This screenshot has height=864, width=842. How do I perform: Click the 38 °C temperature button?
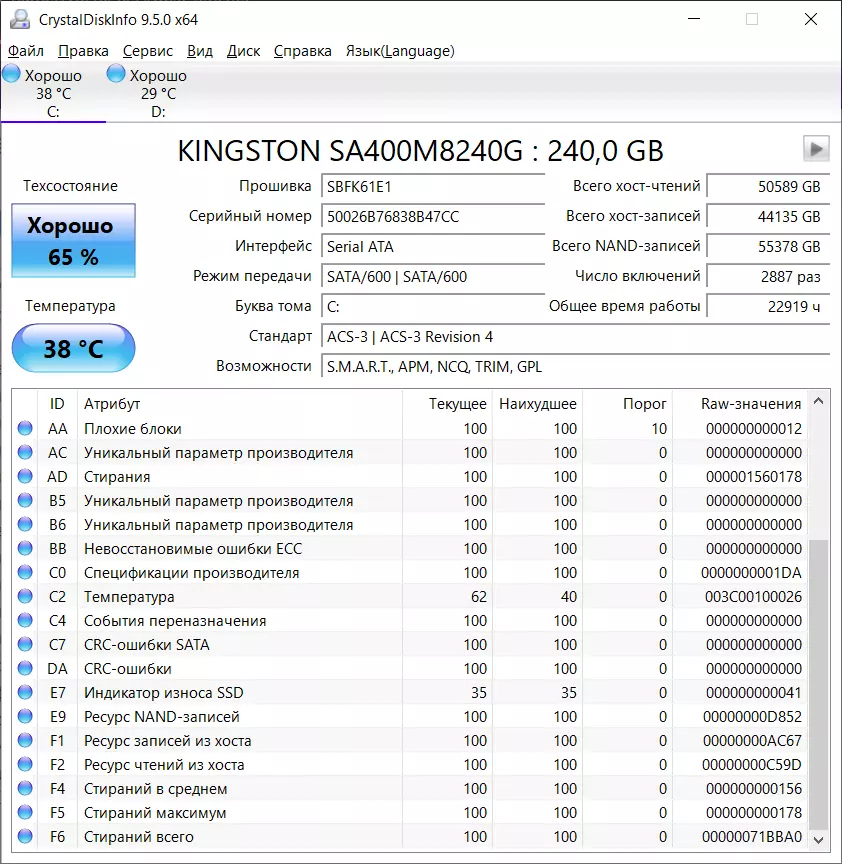[x=73, y=349]
